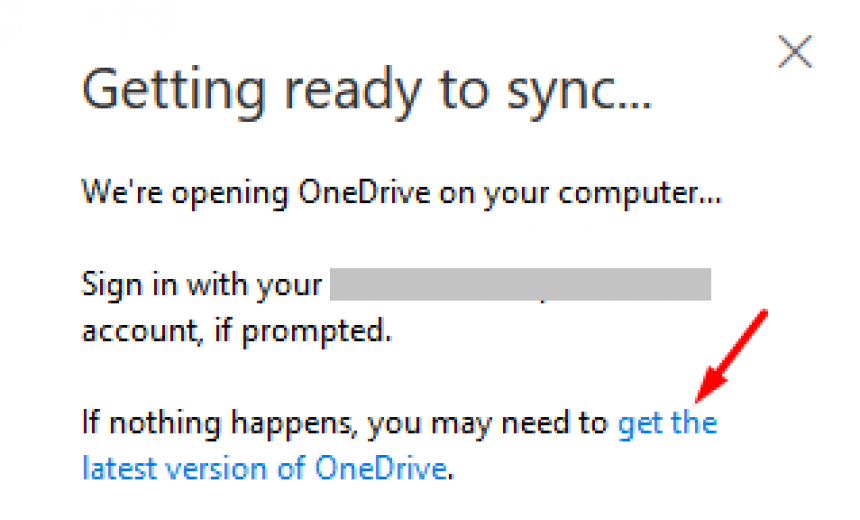Click the If nothing happens sentence text
Image resolution: width=860 pixels, height=520 pixels.
tap(344, 424)
